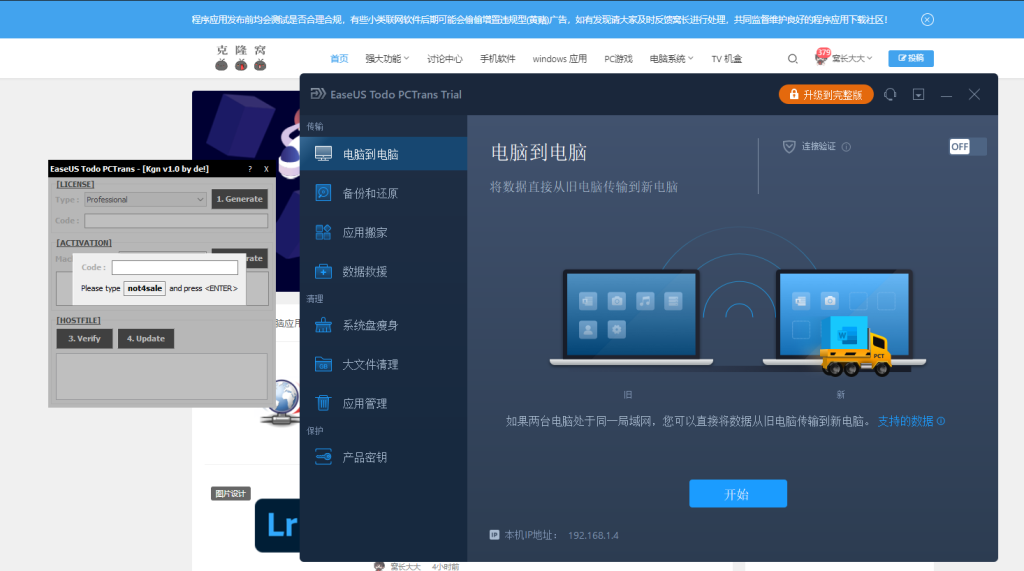The height and width of the screenshot is (571, 1024).
Task: Open the PCTrans title bar menu dropdown icon
Action: tap(918, 95)
